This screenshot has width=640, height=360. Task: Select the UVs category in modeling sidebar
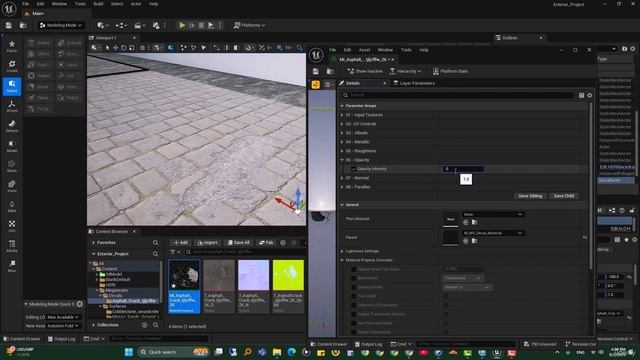click(12, 226)
